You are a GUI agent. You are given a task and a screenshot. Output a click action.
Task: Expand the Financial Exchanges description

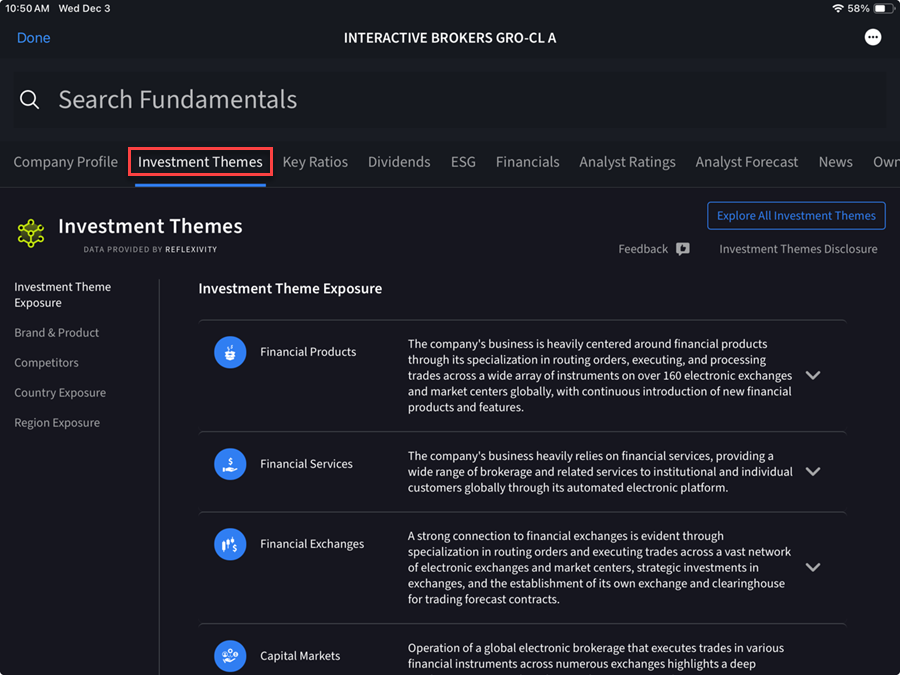(x=813, y=567)
